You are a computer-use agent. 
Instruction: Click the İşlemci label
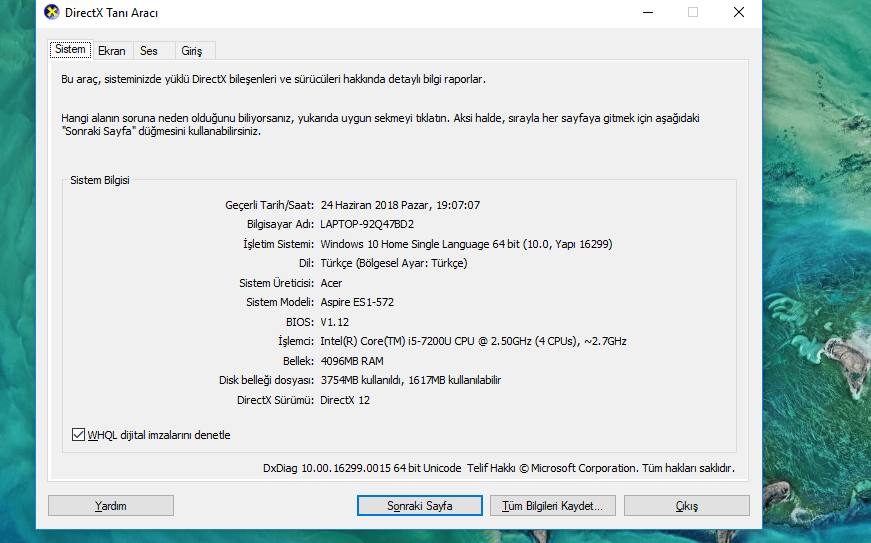[x=296, y=341]
